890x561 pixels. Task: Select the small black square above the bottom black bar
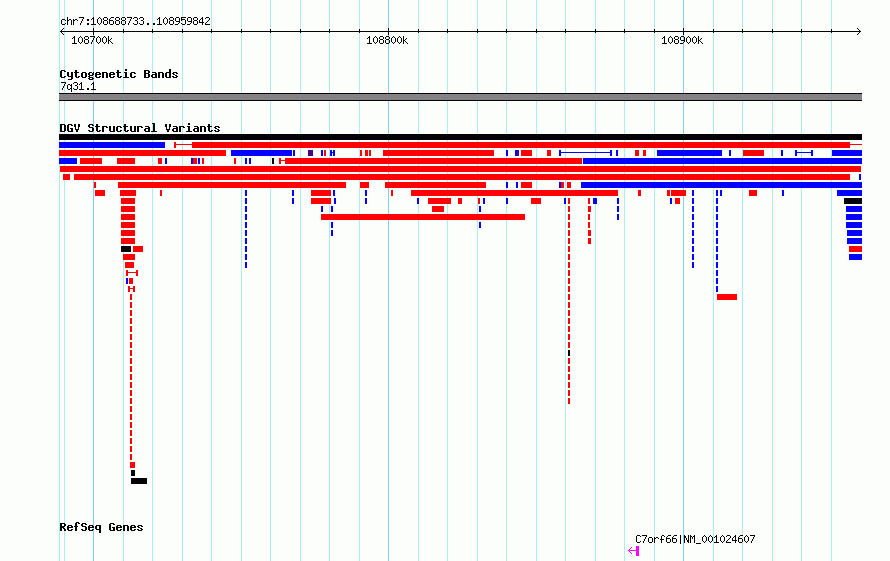click(133, 473)
